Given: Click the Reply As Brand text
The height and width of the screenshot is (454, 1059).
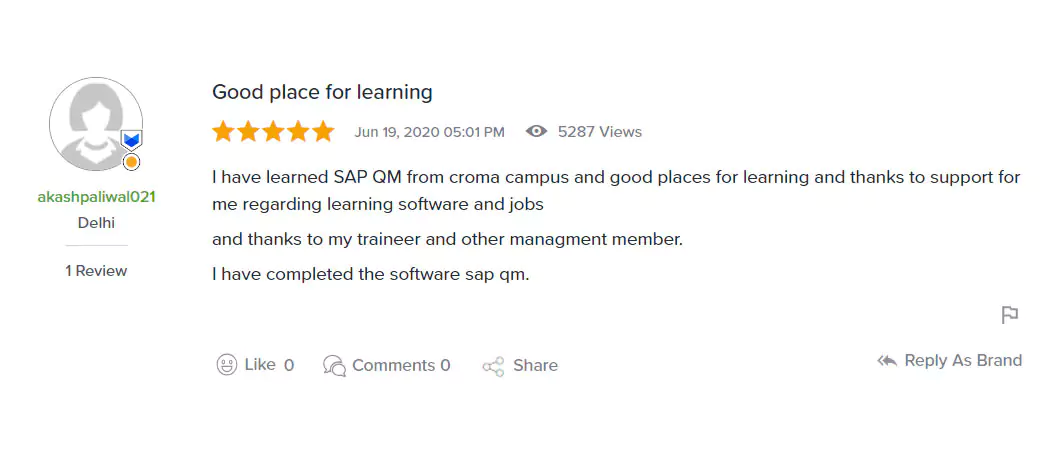Looking at the screenshot, I should tap(963, 361).
